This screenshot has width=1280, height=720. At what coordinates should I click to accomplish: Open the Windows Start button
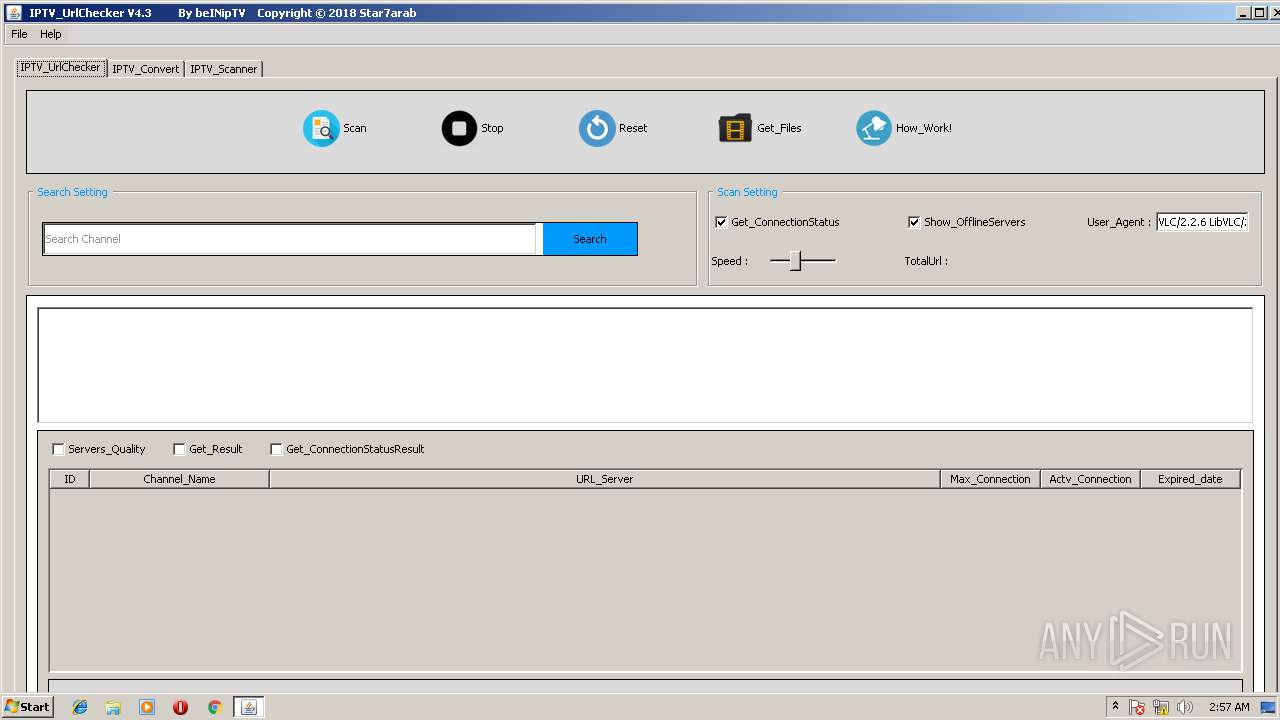click(27, 707)
